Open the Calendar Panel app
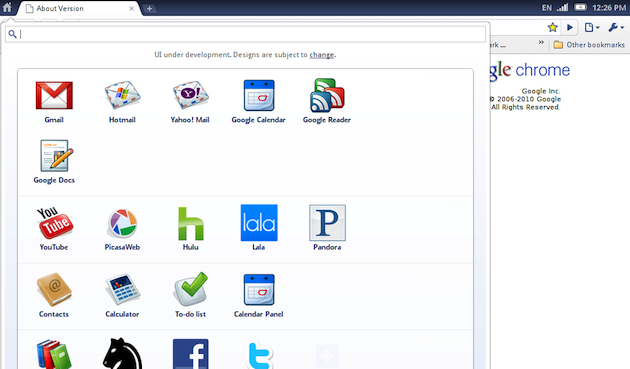This screenshot has height=369, width=630. pyautogui.click(x=259, y=290)
